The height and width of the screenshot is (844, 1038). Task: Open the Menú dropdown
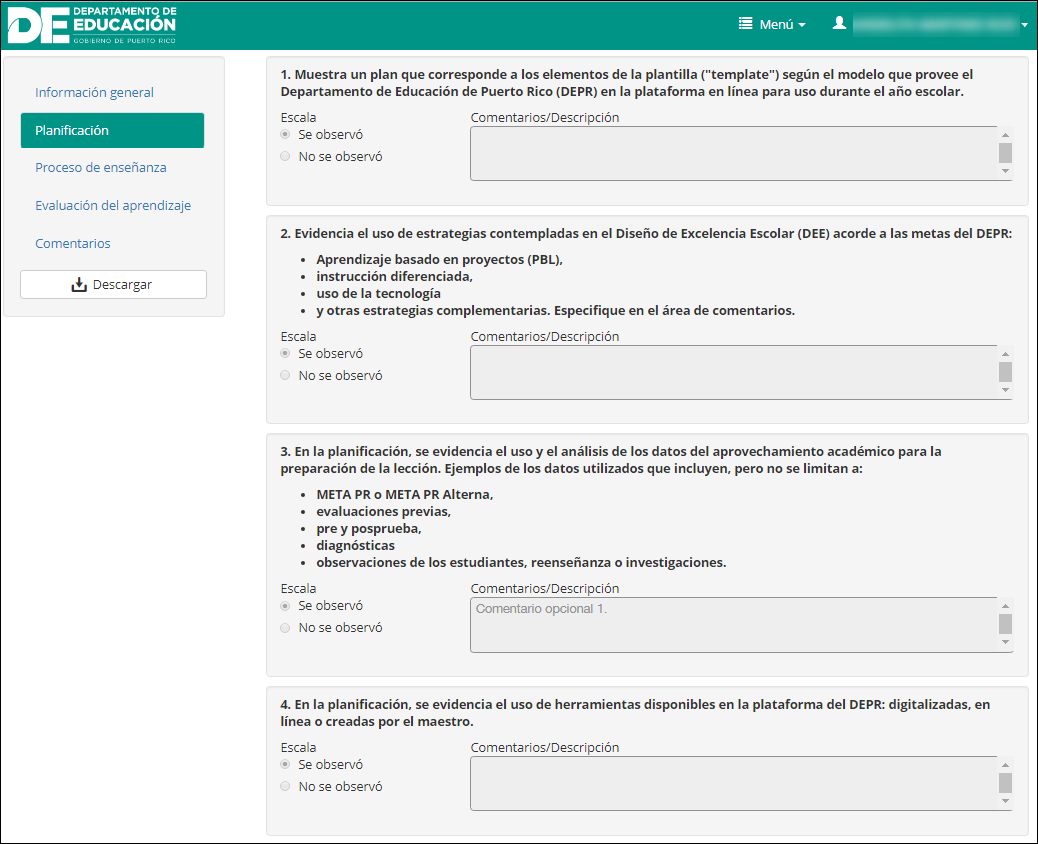pos(773,24)
